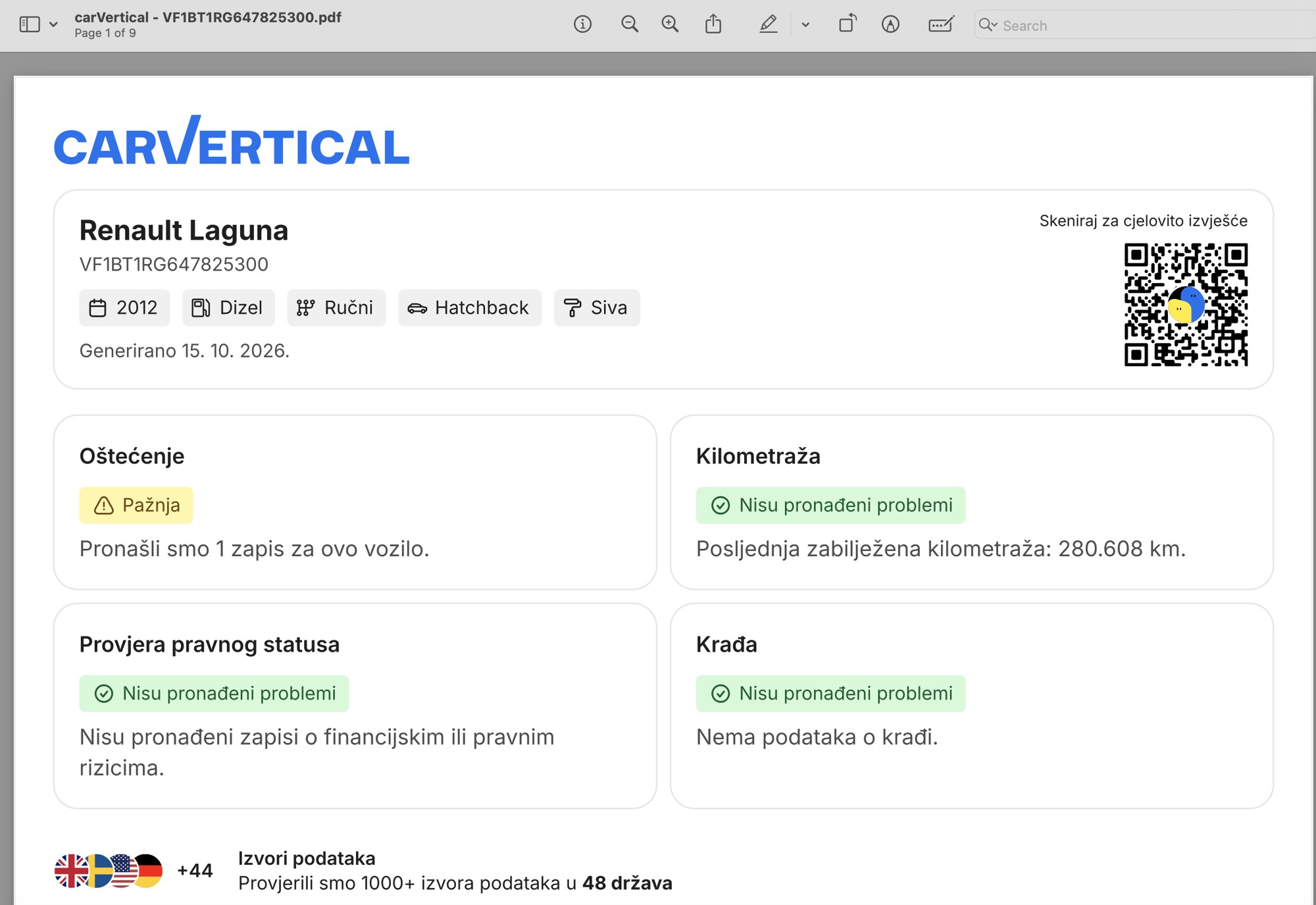Image resolution: width=1316 pixels, height=905 pixels.
Task: Click the Ručni transmission tag
Action: point(336,307)
